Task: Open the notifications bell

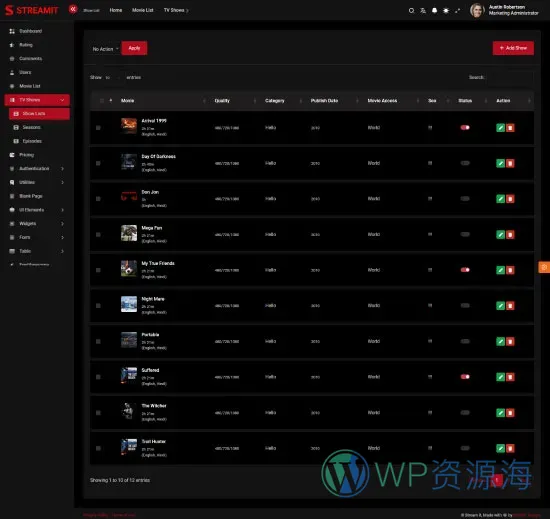Action: pyautogui.click(x=435, y=11)
